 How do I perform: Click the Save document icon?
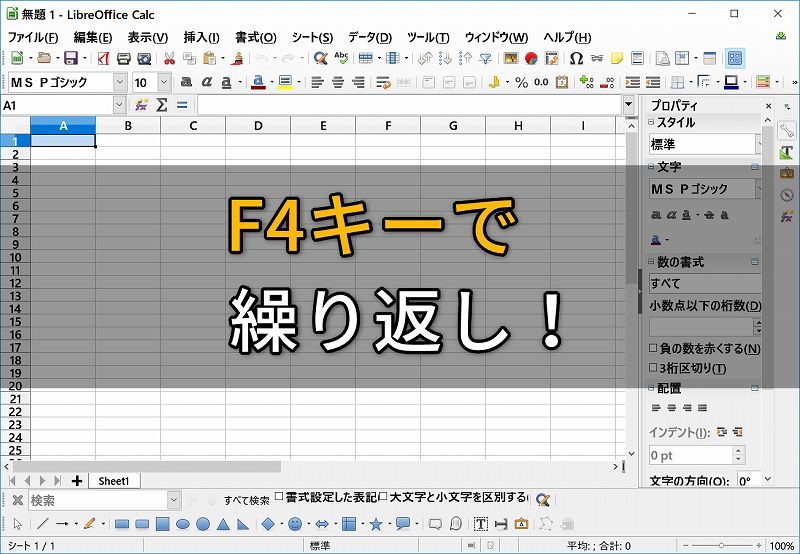point(70,59)
